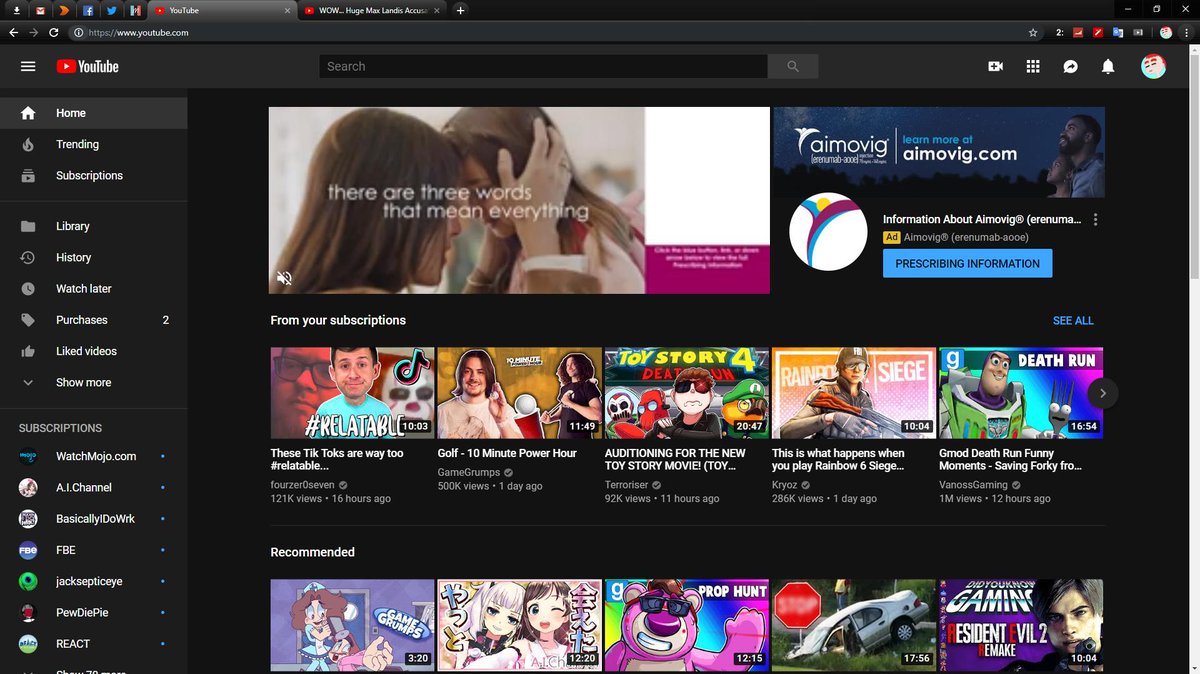Open the Rainbow 6 Siege video thumbnail
Image resolution: width=1200 pixels, height=674 pixels.
pyautogui.click(x=854, y=393)
